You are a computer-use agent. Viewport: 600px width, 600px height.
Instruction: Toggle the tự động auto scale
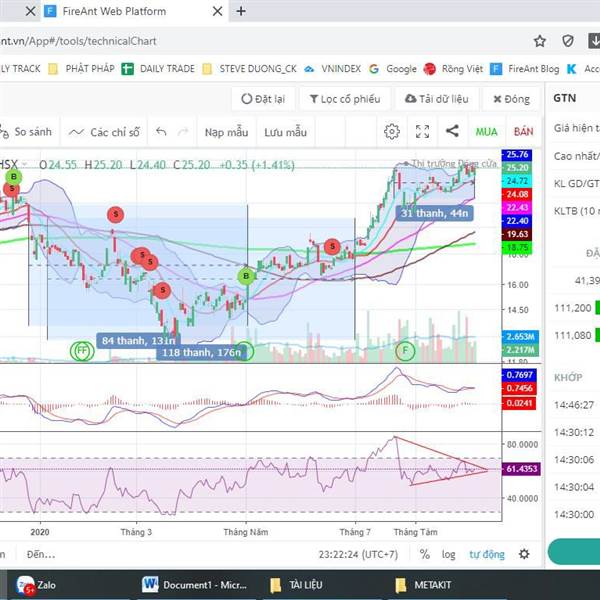click(487, 554)
